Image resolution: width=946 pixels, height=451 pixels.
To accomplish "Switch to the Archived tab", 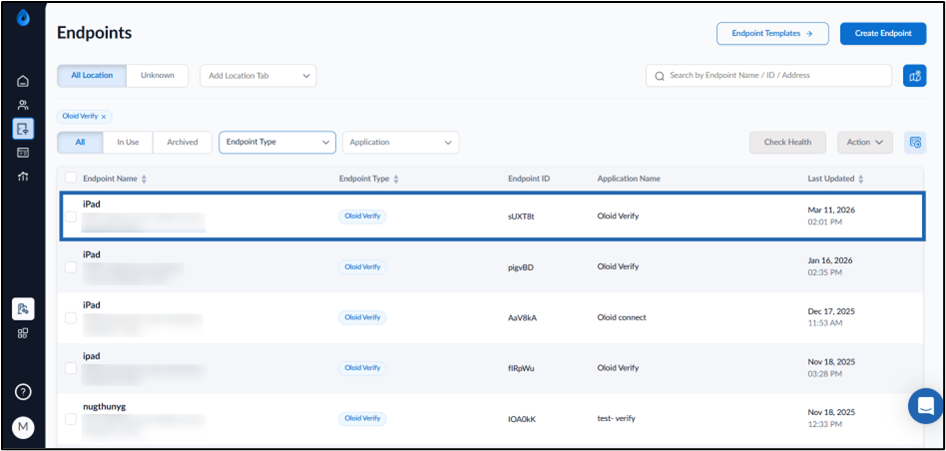I will tap(182, 142).
